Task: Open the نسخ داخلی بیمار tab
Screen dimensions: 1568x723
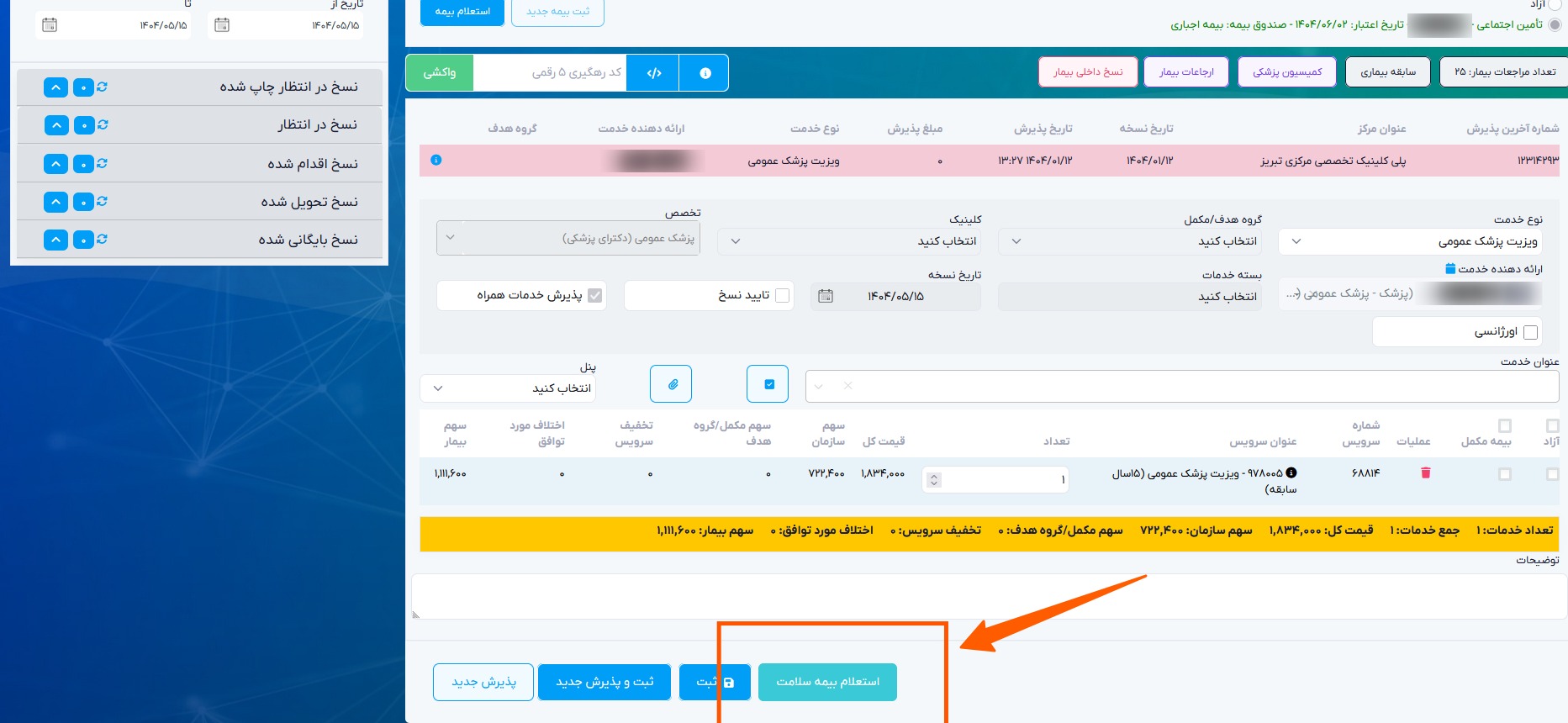Action: [1088, 72]
